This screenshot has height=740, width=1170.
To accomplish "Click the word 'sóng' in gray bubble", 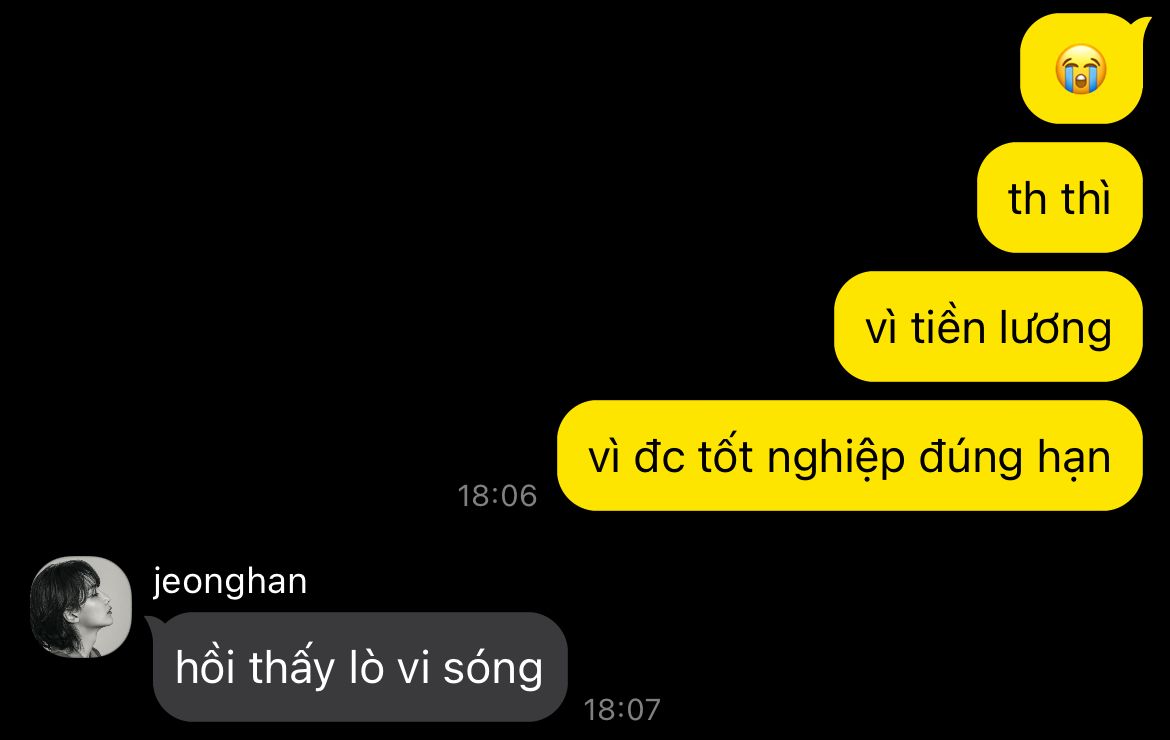I will pyautogui.click(x=493, y=669).
